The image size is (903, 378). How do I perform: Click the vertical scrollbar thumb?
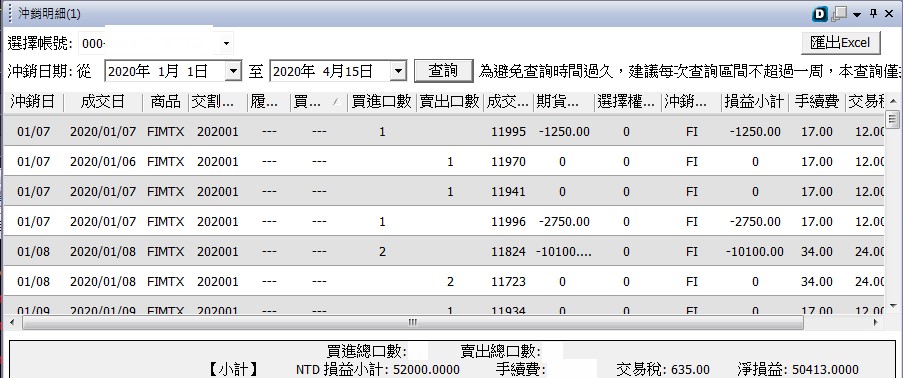coord(893,119)
